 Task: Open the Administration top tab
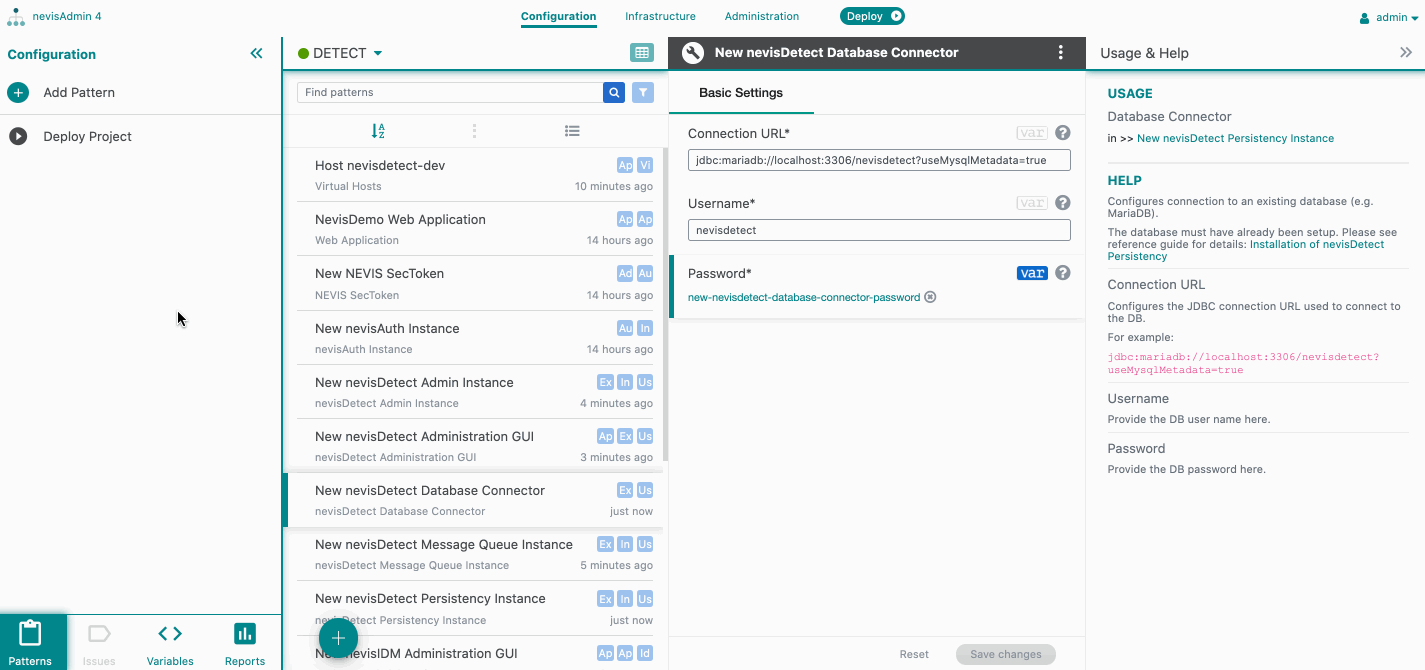tap(762, 16)
